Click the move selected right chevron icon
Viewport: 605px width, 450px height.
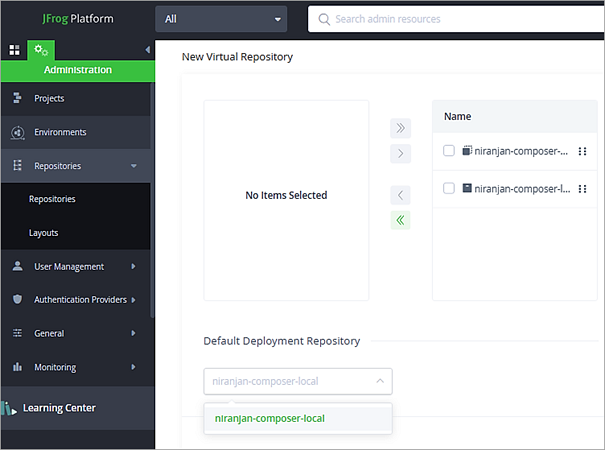coord(400,153)
